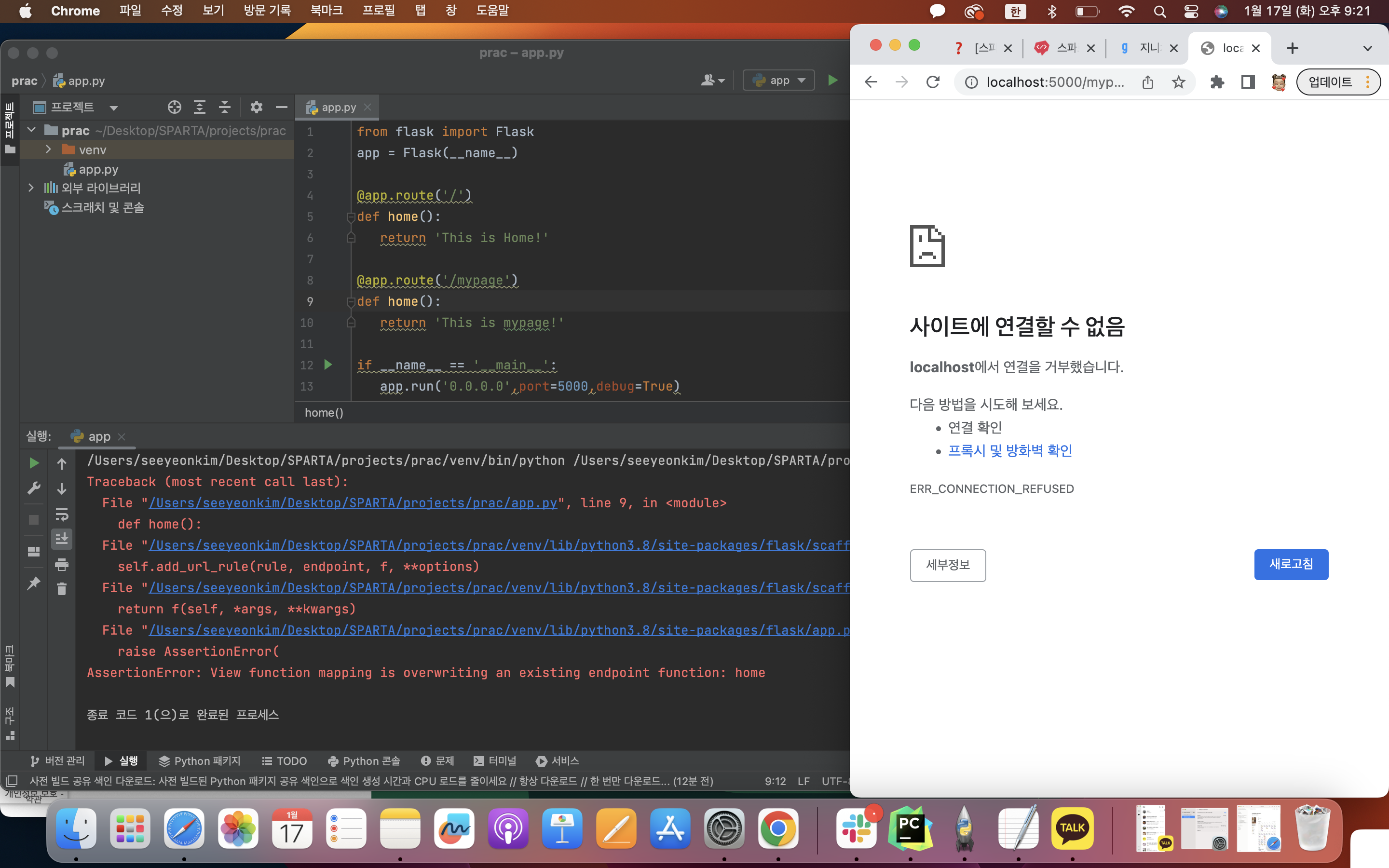Expand all items in project tree
Image resolution: width=1389 pixels, height=868 pixels.
click(x=199, y=108)
